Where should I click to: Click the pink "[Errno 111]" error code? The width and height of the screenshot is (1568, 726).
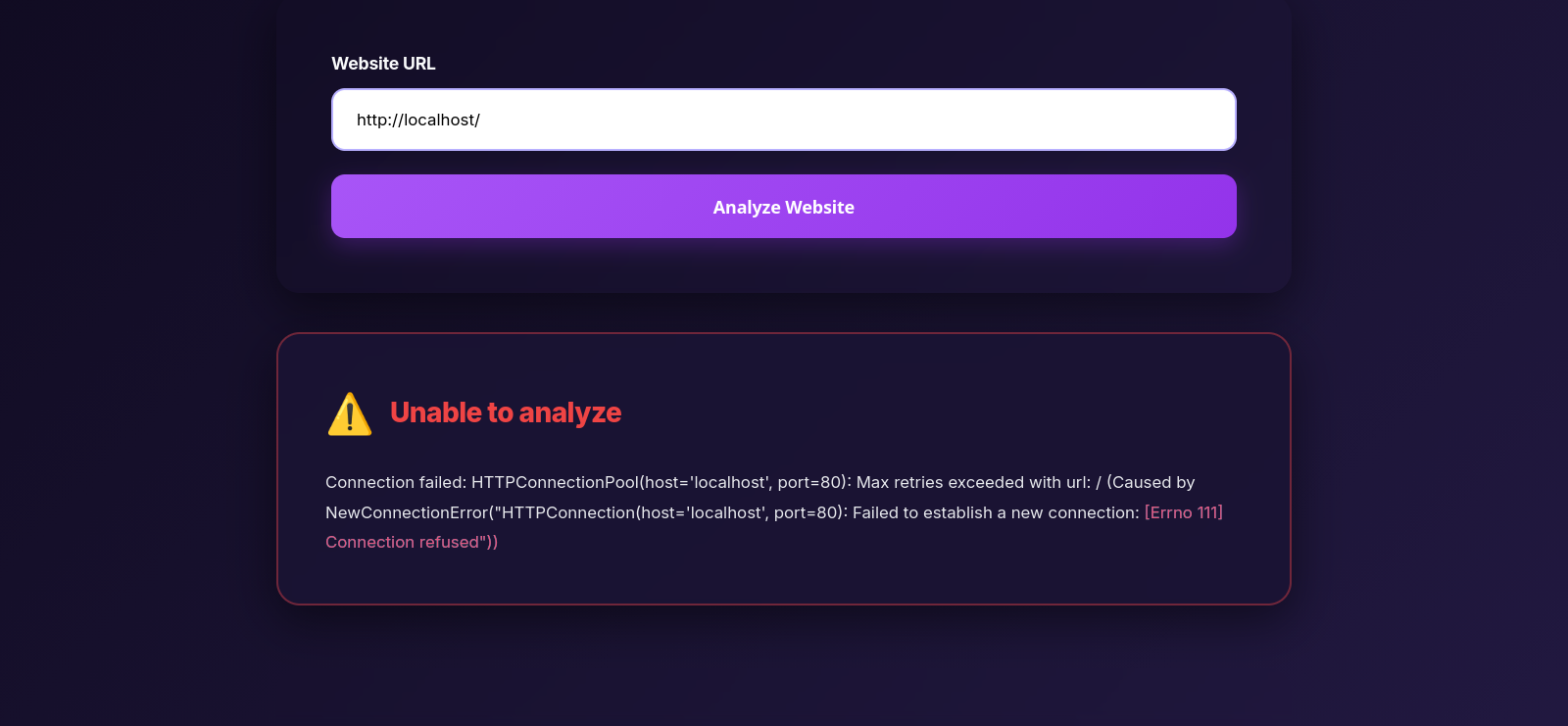(1183, 512)
